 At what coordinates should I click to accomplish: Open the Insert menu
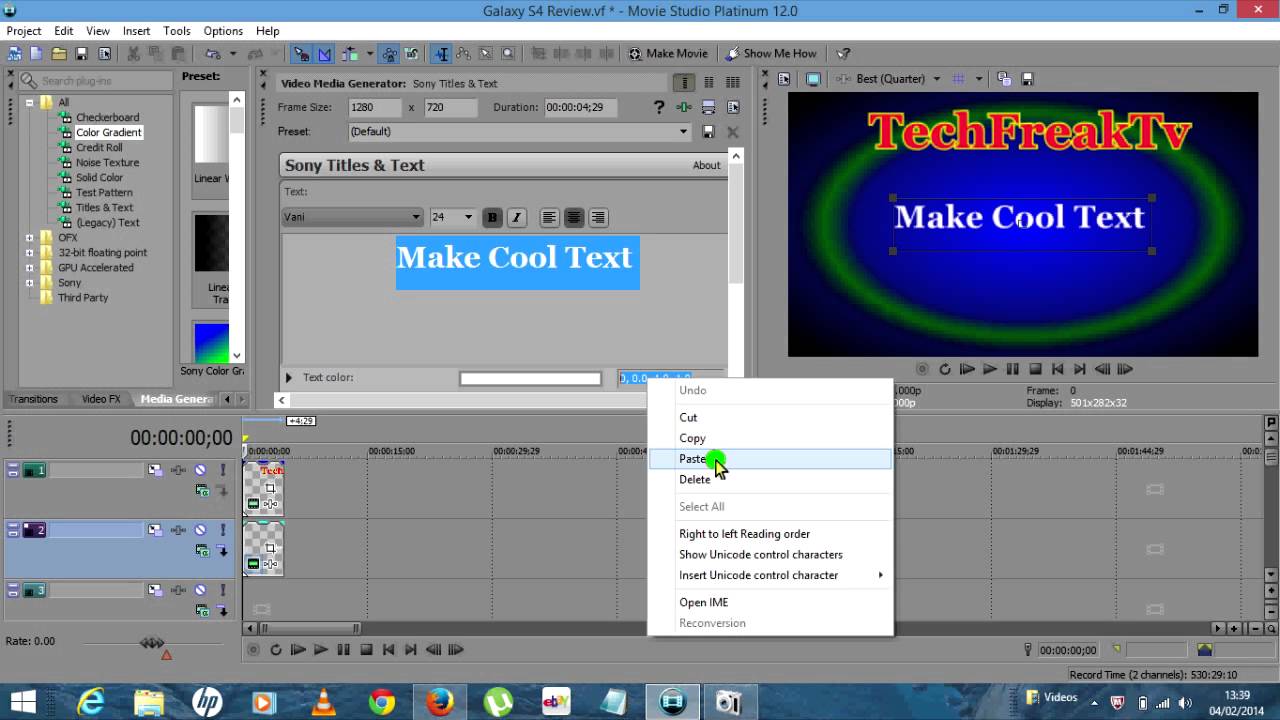tap(137, 31)
